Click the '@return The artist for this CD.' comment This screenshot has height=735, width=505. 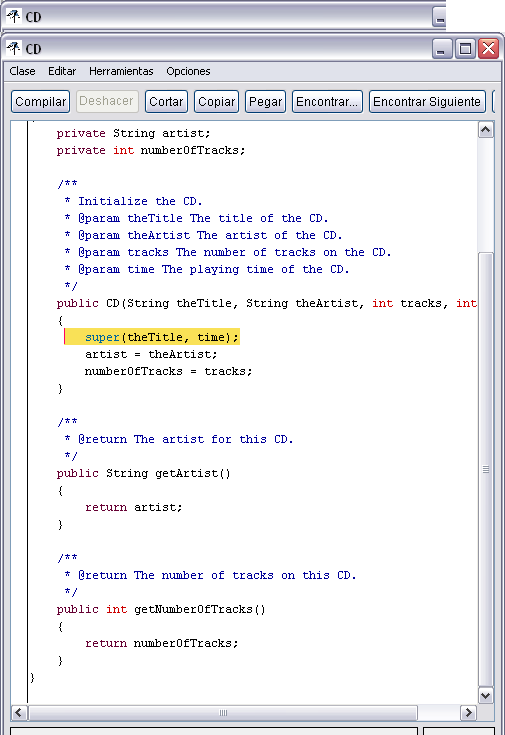tap(179, 439)
